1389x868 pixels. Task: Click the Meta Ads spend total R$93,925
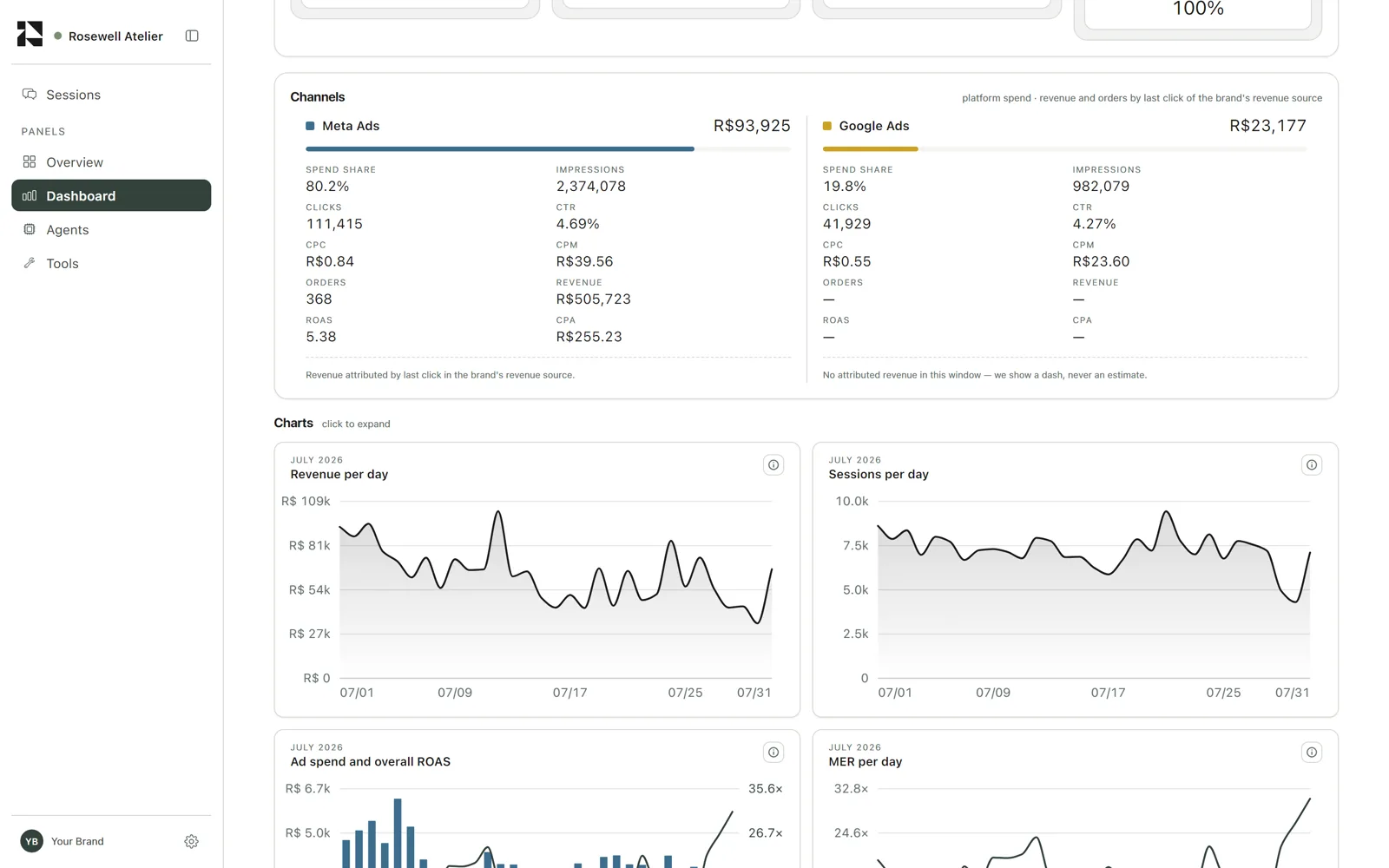752,126
